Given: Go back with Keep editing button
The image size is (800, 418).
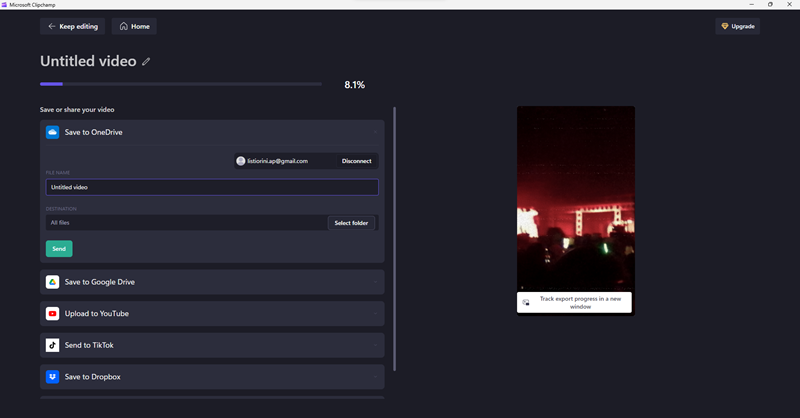Looking at the screenshot, I should (x=72, y=26).
